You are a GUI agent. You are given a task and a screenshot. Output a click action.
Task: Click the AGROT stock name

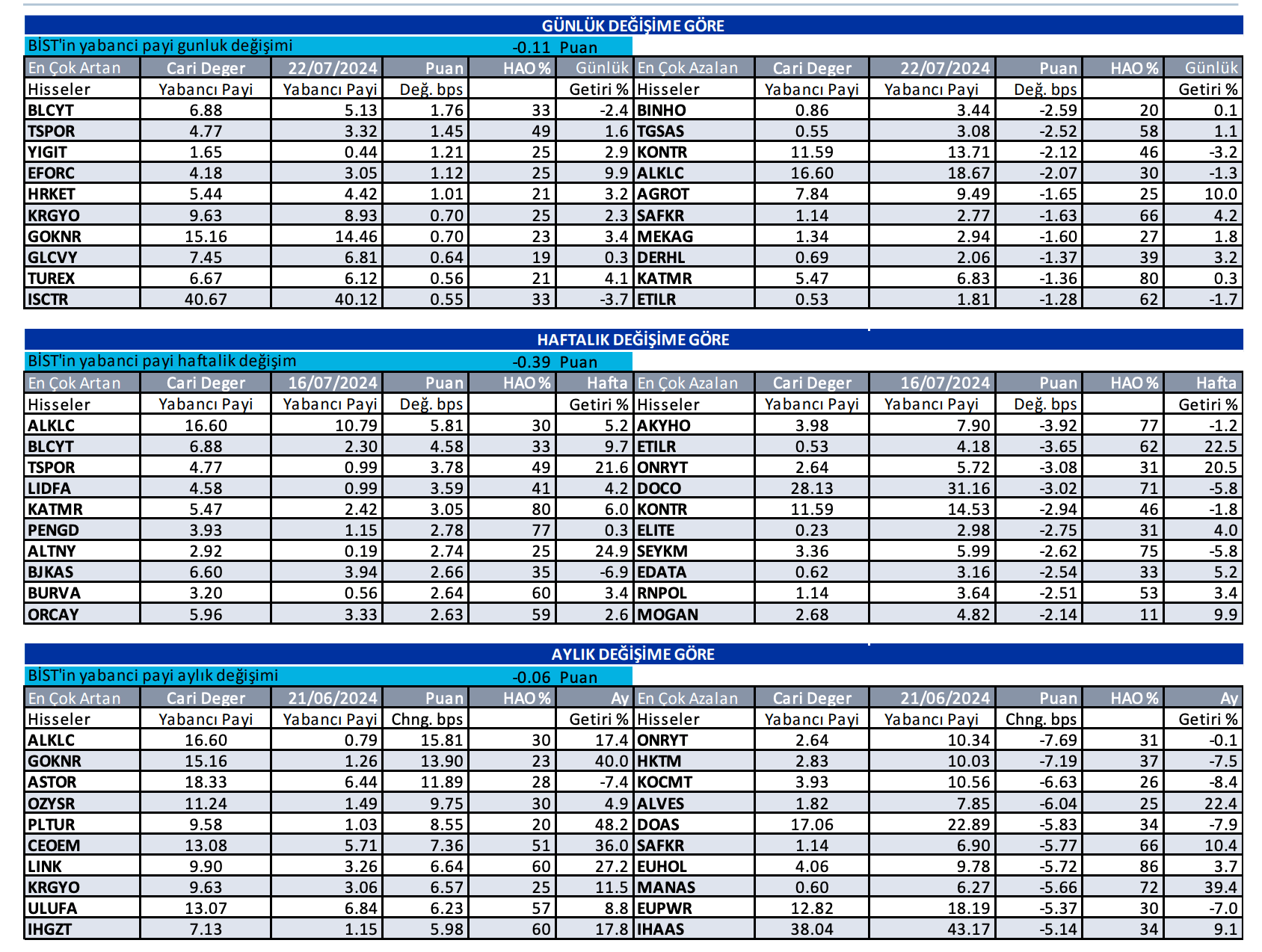(663, 194)
